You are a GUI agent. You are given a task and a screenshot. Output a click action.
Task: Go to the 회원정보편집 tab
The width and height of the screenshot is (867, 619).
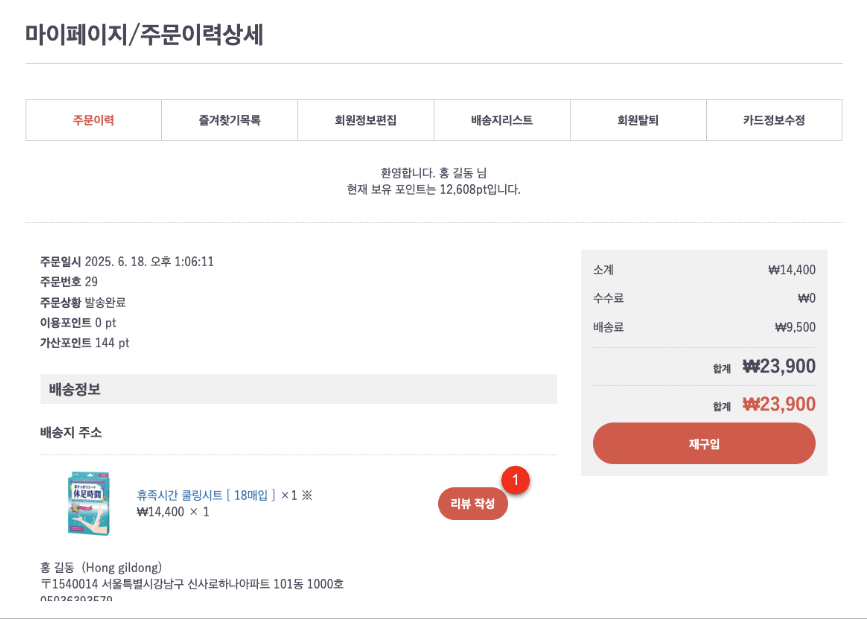tap(365, 120)
